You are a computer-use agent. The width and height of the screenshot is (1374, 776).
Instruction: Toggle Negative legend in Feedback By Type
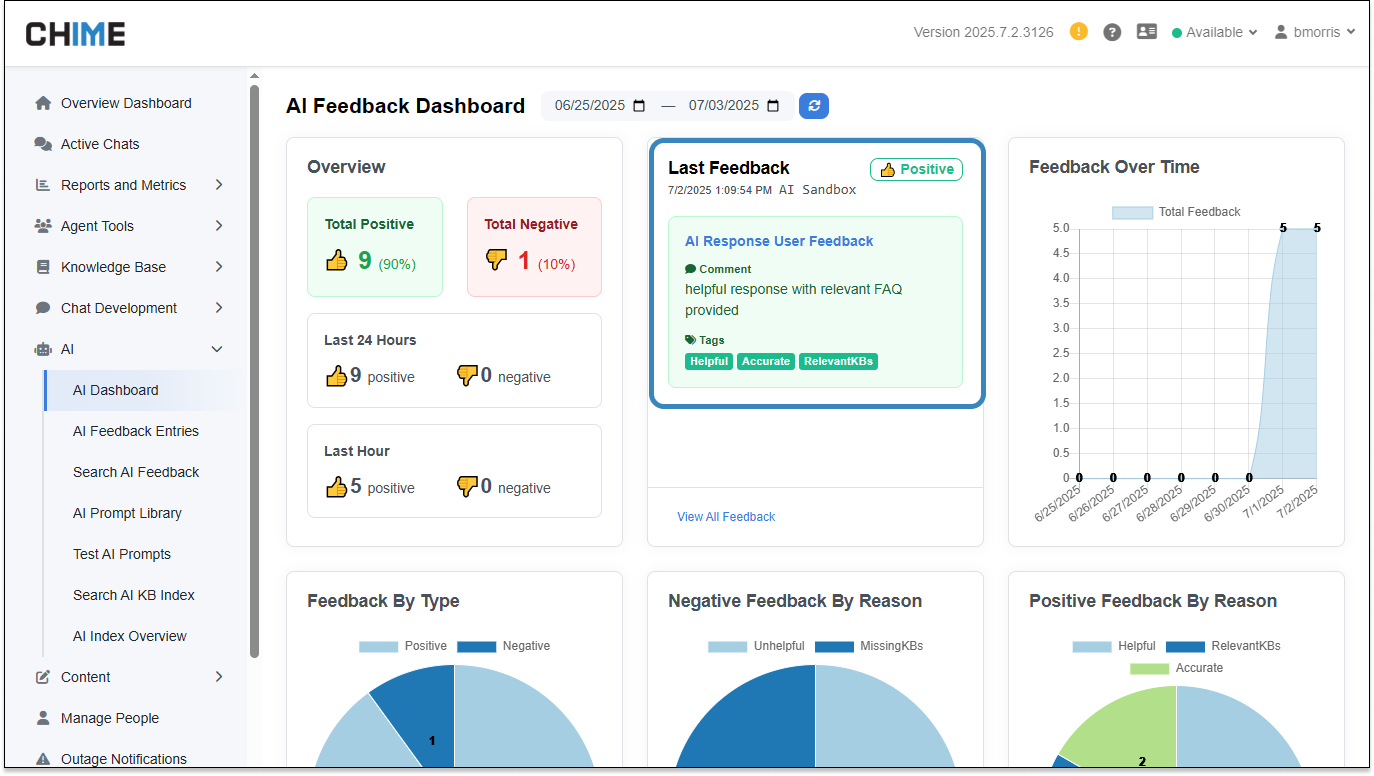(504, 646)
